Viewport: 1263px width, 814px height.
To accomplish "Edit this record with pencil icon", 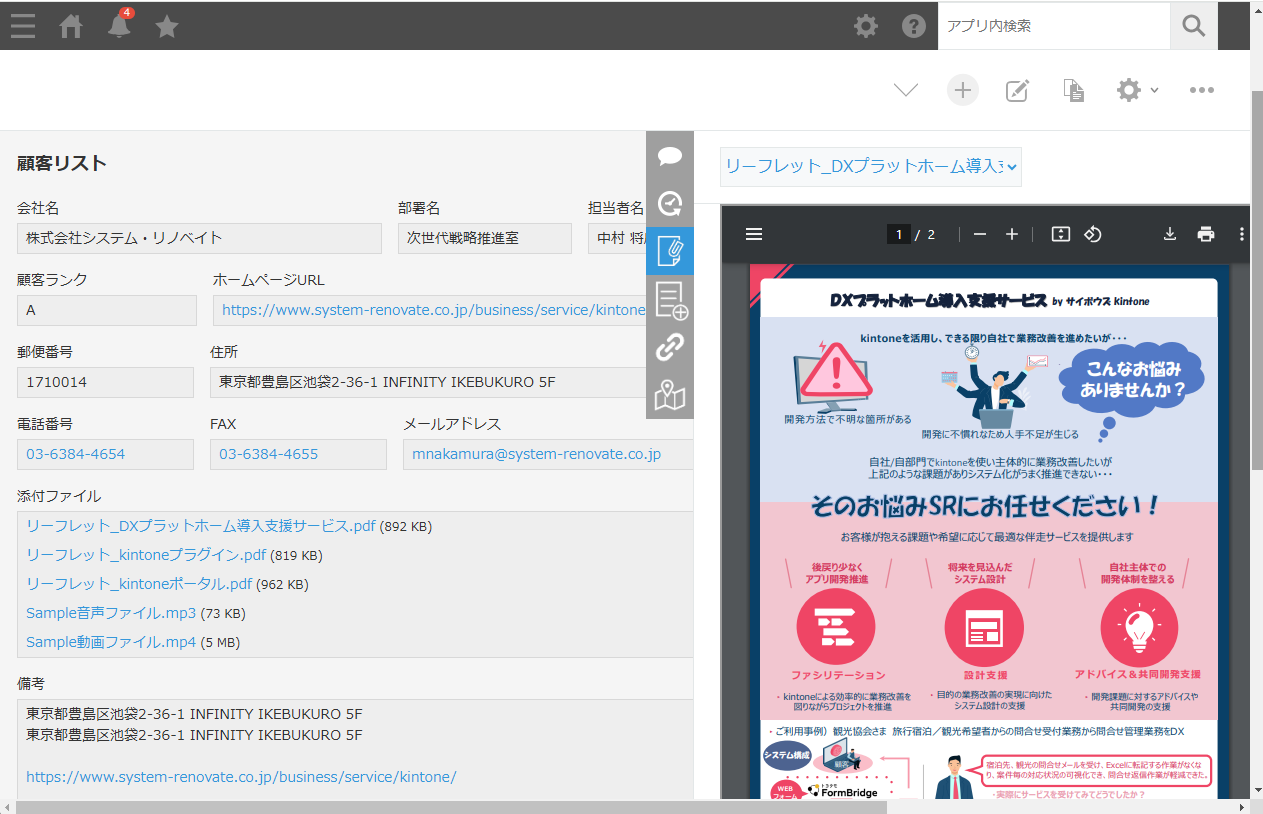I will click(x=1017, y=91).
